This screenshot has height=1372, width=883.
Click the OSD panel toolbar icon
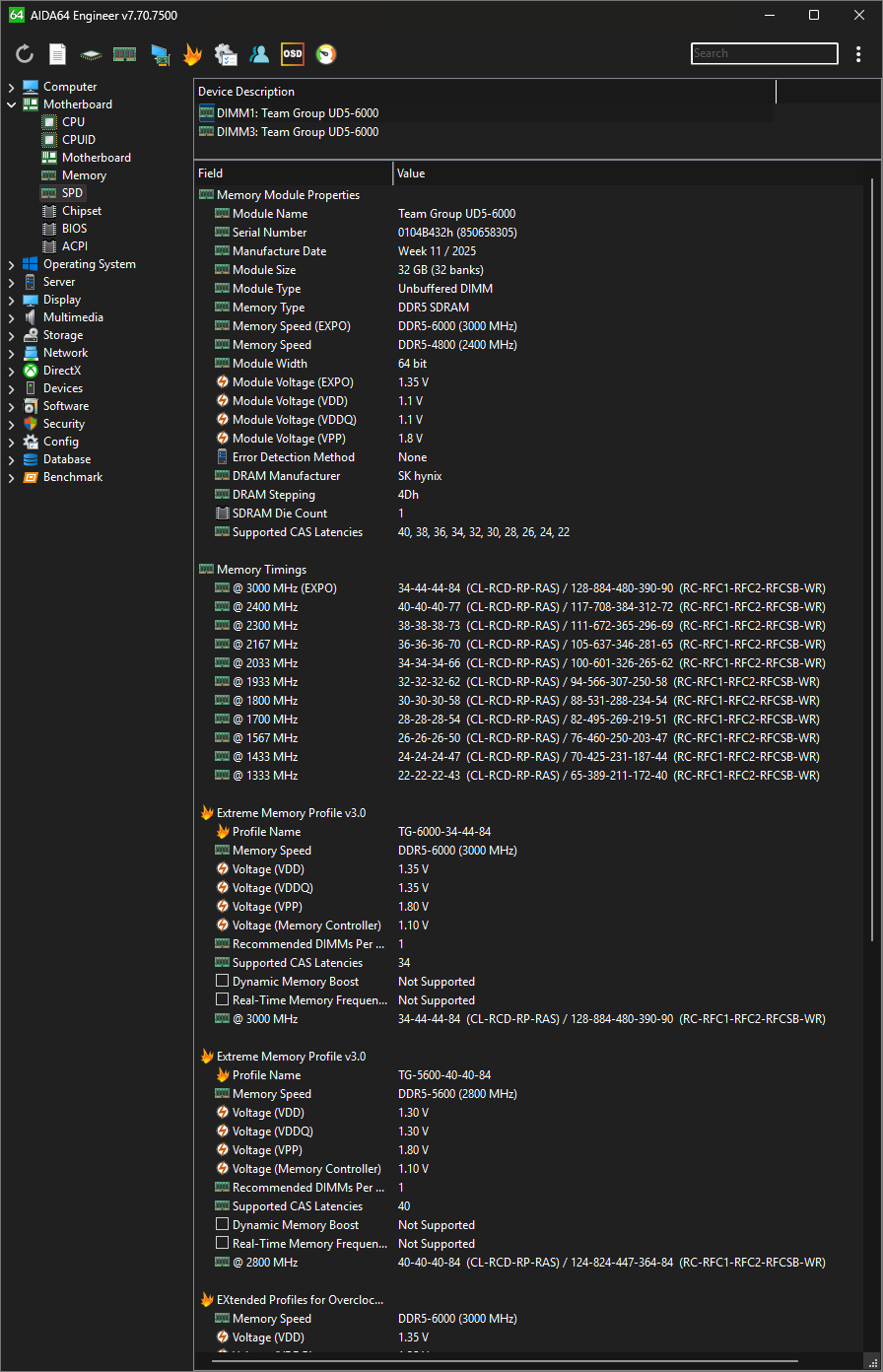[293, 54]
